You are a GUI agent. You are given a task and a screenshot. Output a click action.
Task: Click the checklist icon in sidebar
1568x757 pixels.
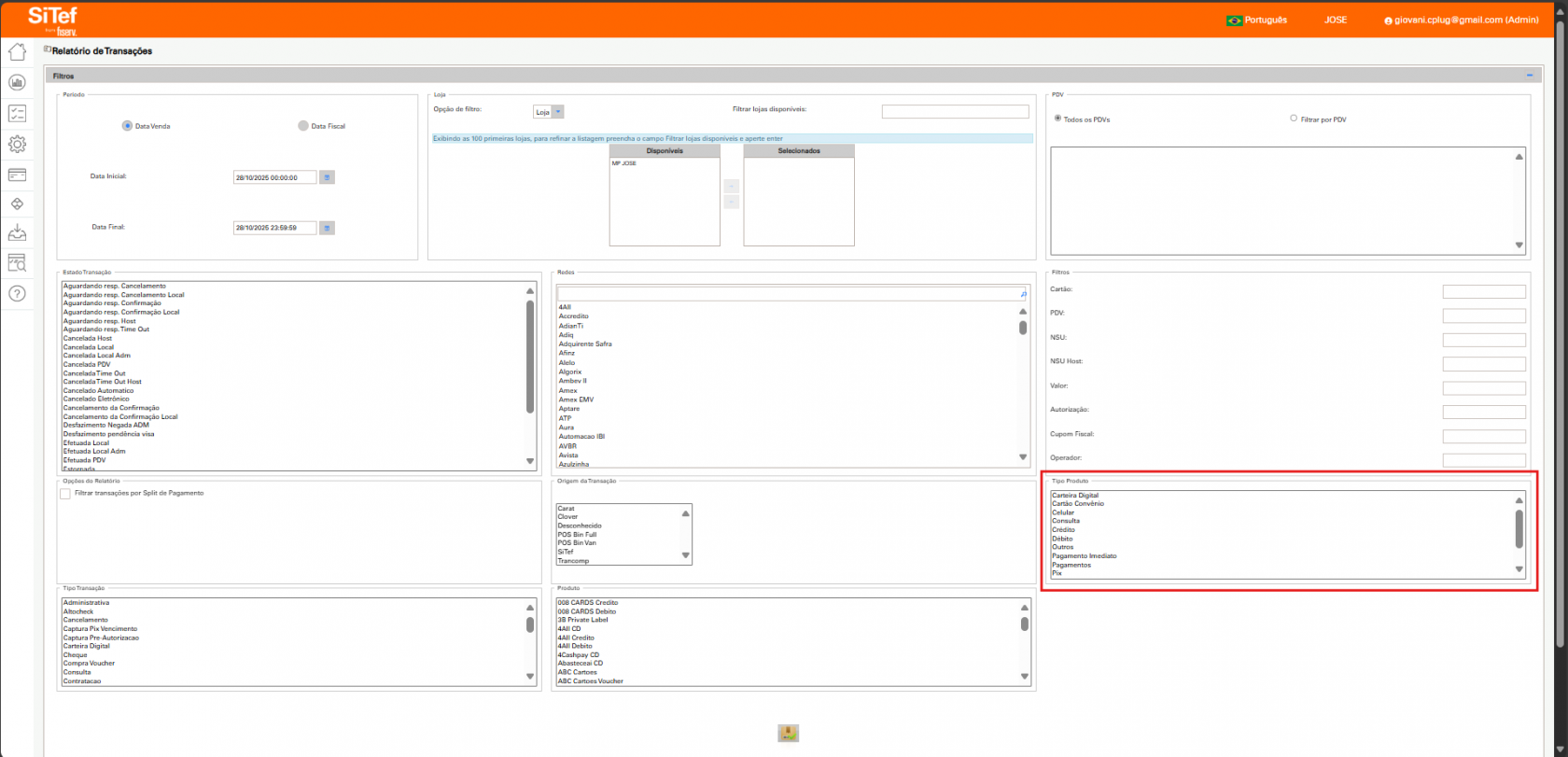coord(17,114)
